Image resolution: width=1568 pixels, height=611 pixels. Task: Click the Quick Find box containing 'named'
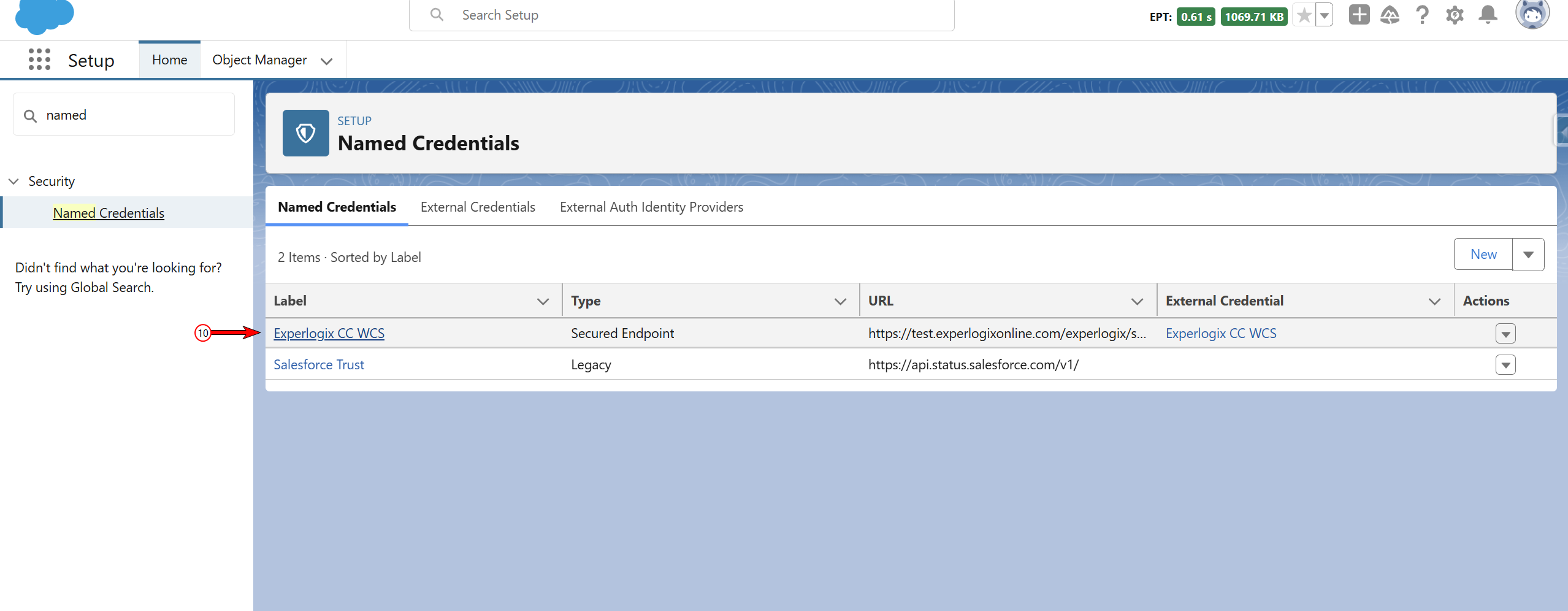click(124, 115)
